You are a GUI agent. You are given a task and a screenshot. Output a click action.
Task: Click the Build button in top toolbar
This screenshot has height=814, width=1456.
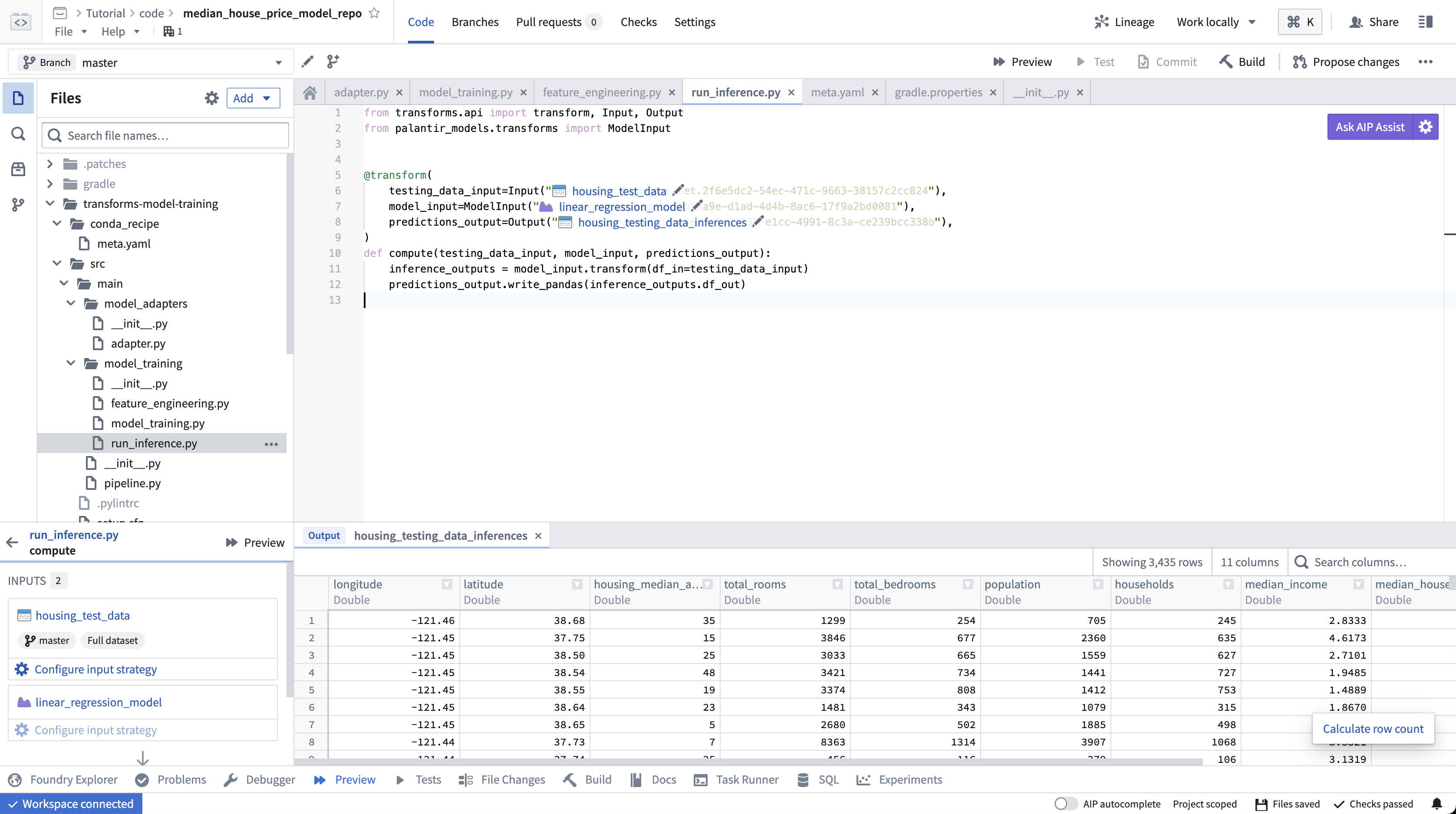1242,62
